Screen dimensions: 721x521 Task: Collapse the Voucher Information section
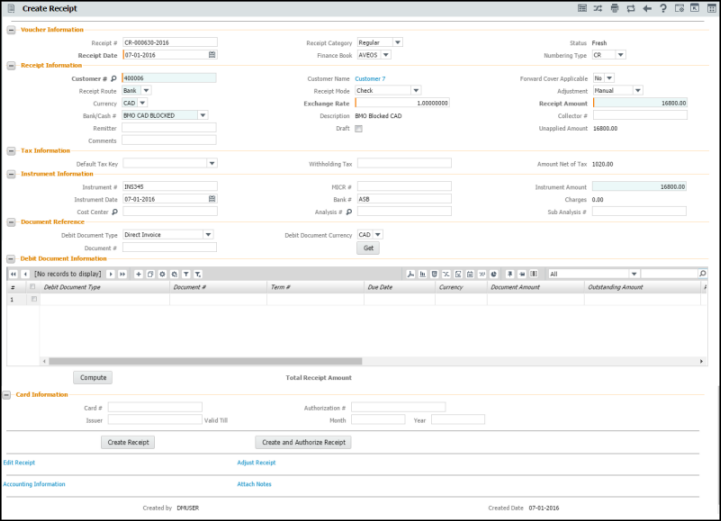click(11, 30)
